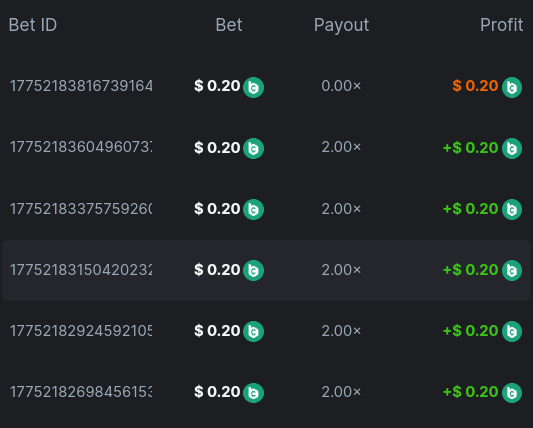Sort by the Bet column header

coord(229,25)
